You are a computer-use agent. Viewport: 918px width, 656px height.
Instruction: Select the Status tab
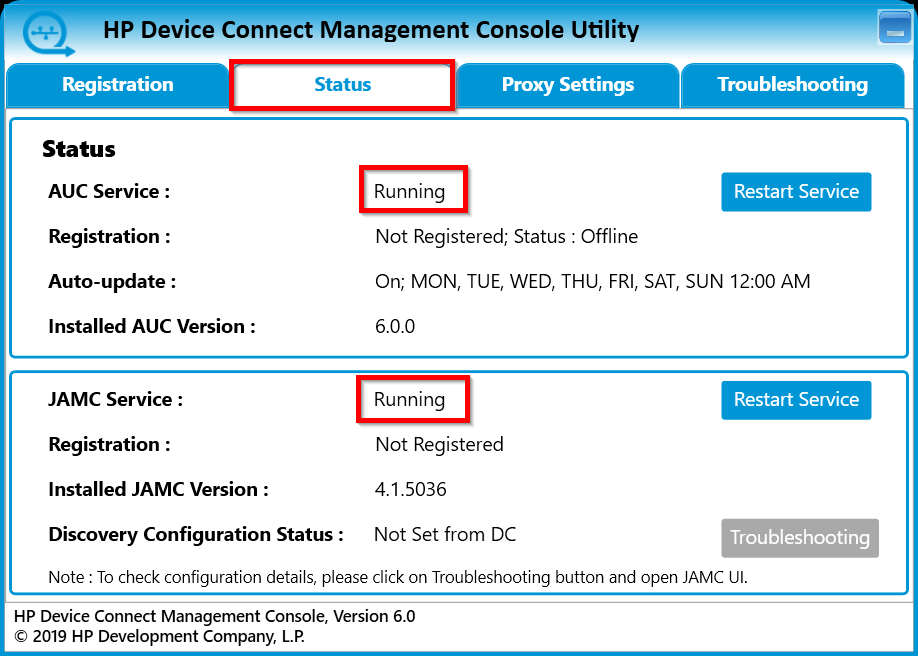[x=341, y=85]
